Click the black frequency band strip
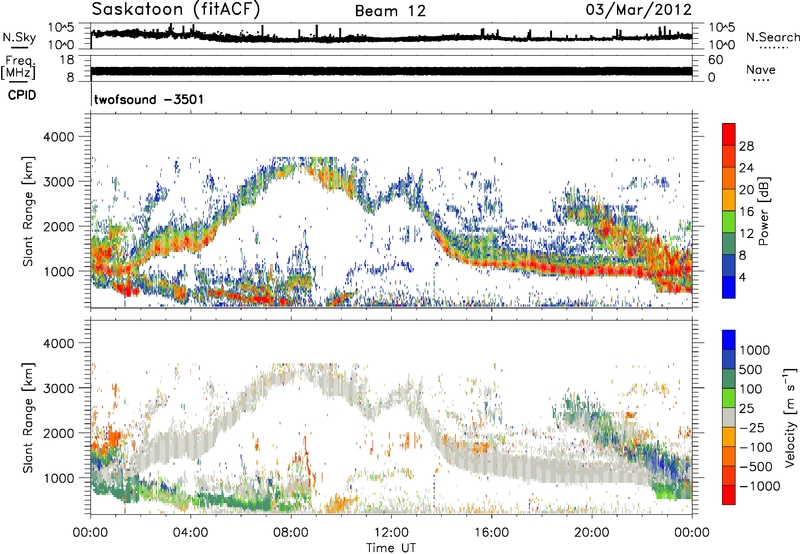800x554 pixels. 391,71
